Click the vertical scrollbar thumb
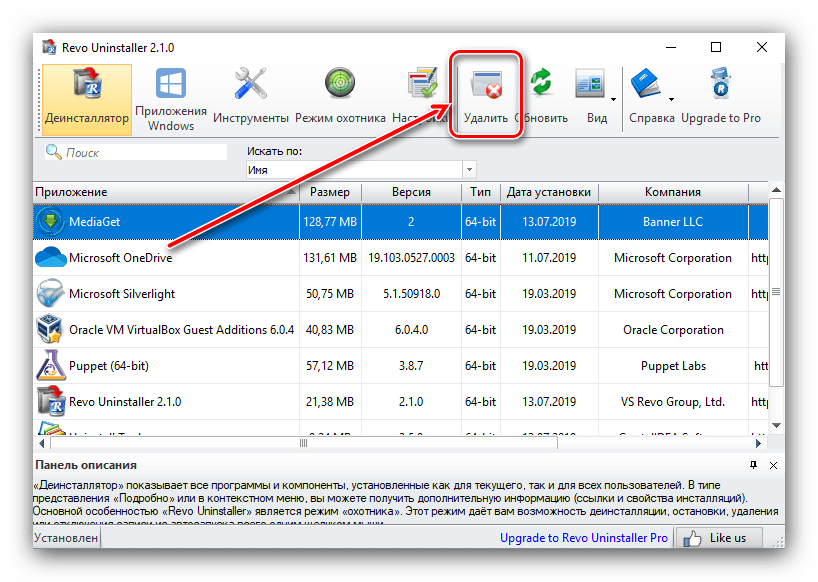This screenshot has height=582, width=818. point(776,292)
